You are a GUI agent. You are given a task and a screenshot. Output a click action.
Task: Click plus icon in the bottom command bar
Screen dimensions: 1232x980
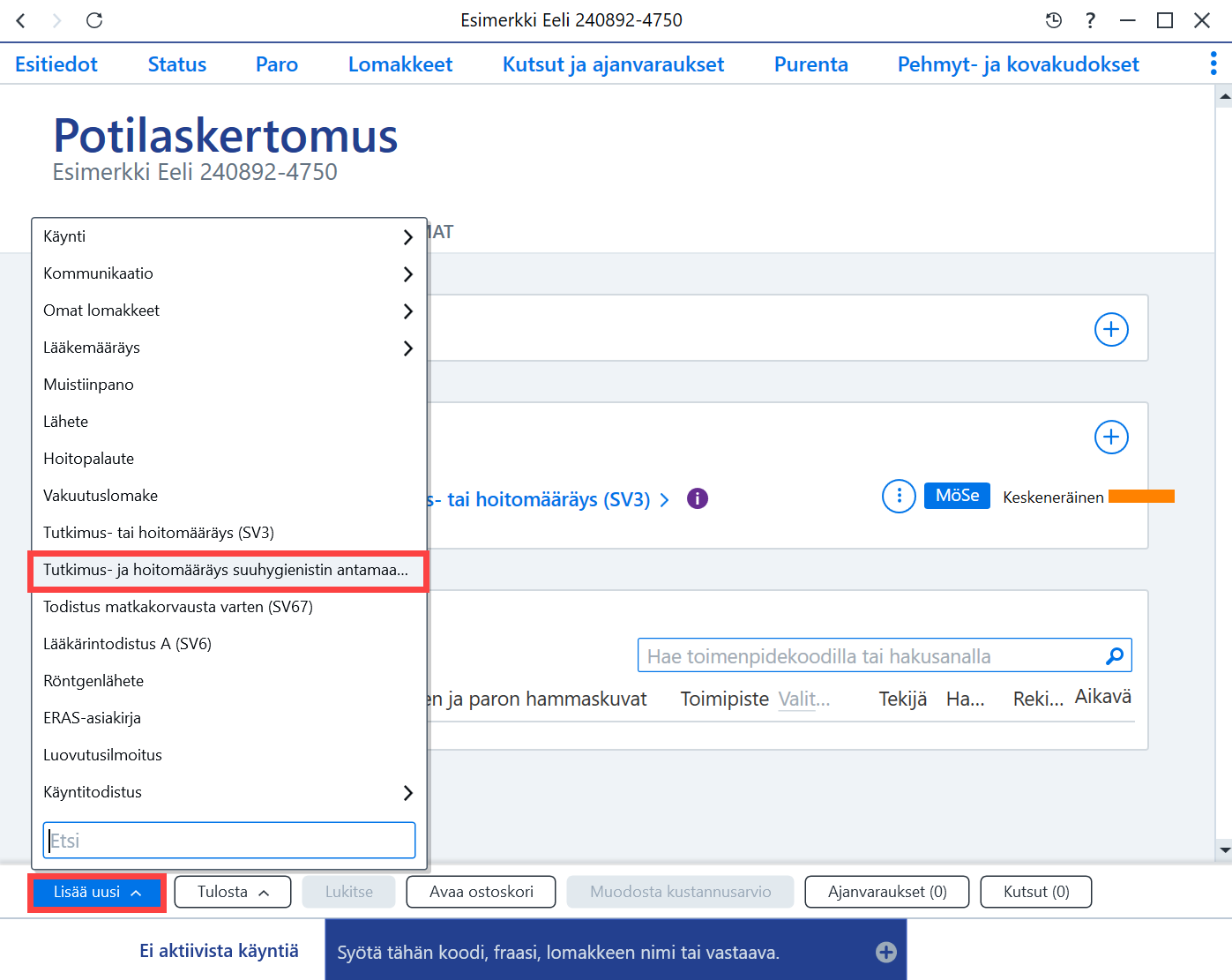[886, 952]
